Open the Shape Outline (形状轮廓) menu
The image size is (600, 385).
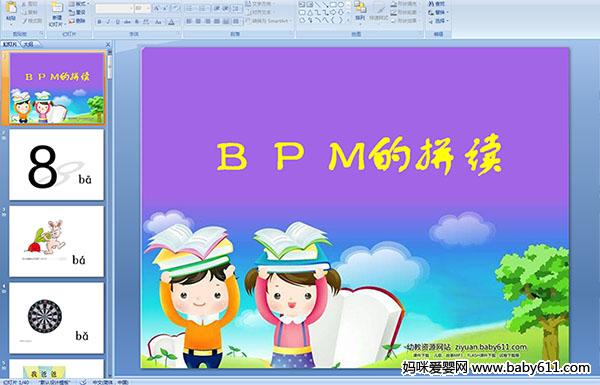pos(405,12)
